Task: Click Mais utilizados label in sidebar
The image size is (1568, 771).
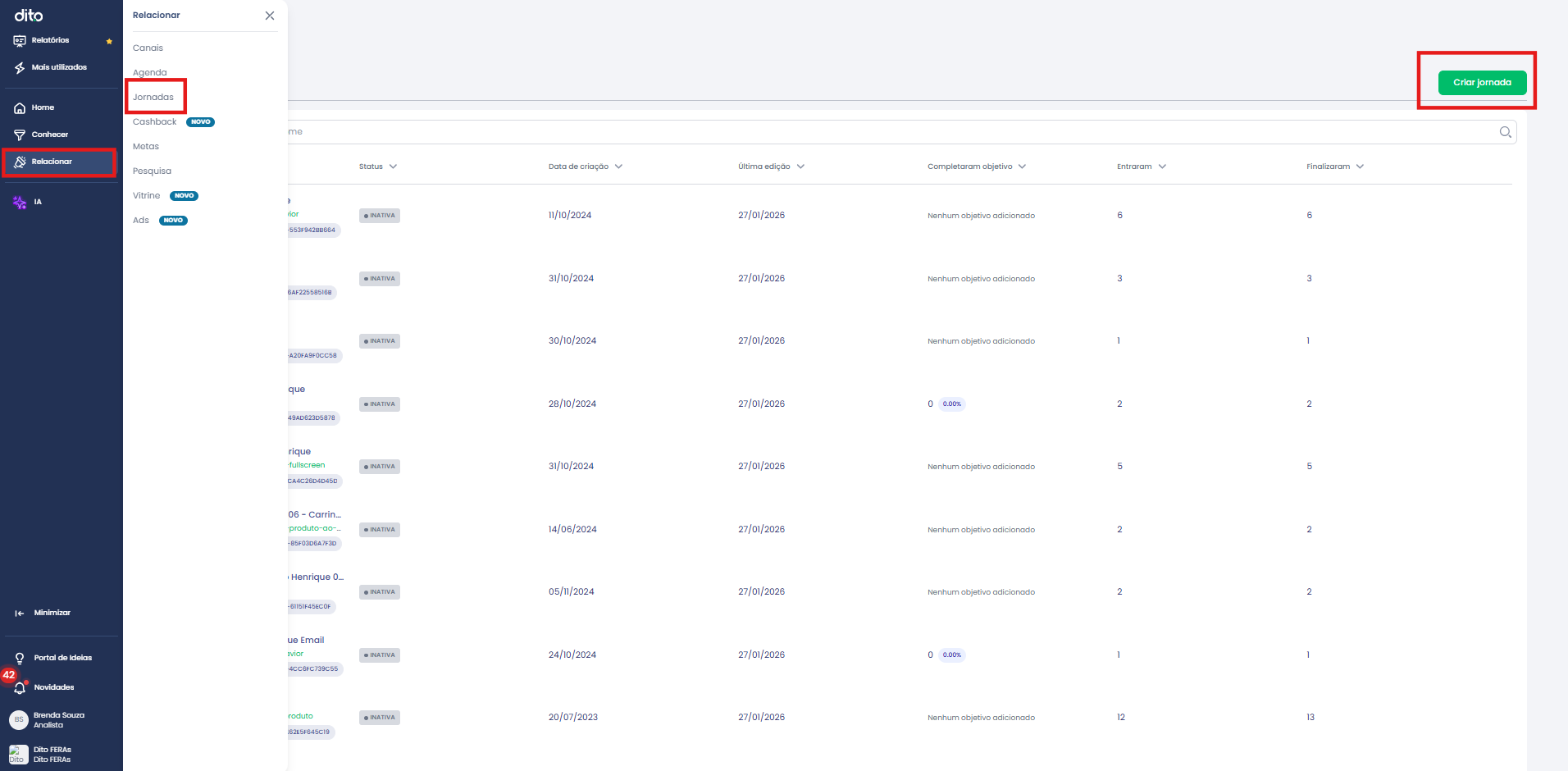Action: [59, 68]
